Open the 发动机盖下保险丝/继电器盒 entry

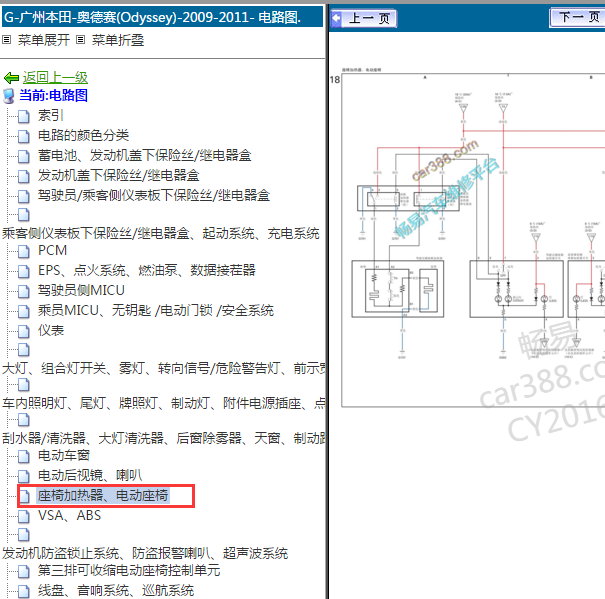[118, 175]
